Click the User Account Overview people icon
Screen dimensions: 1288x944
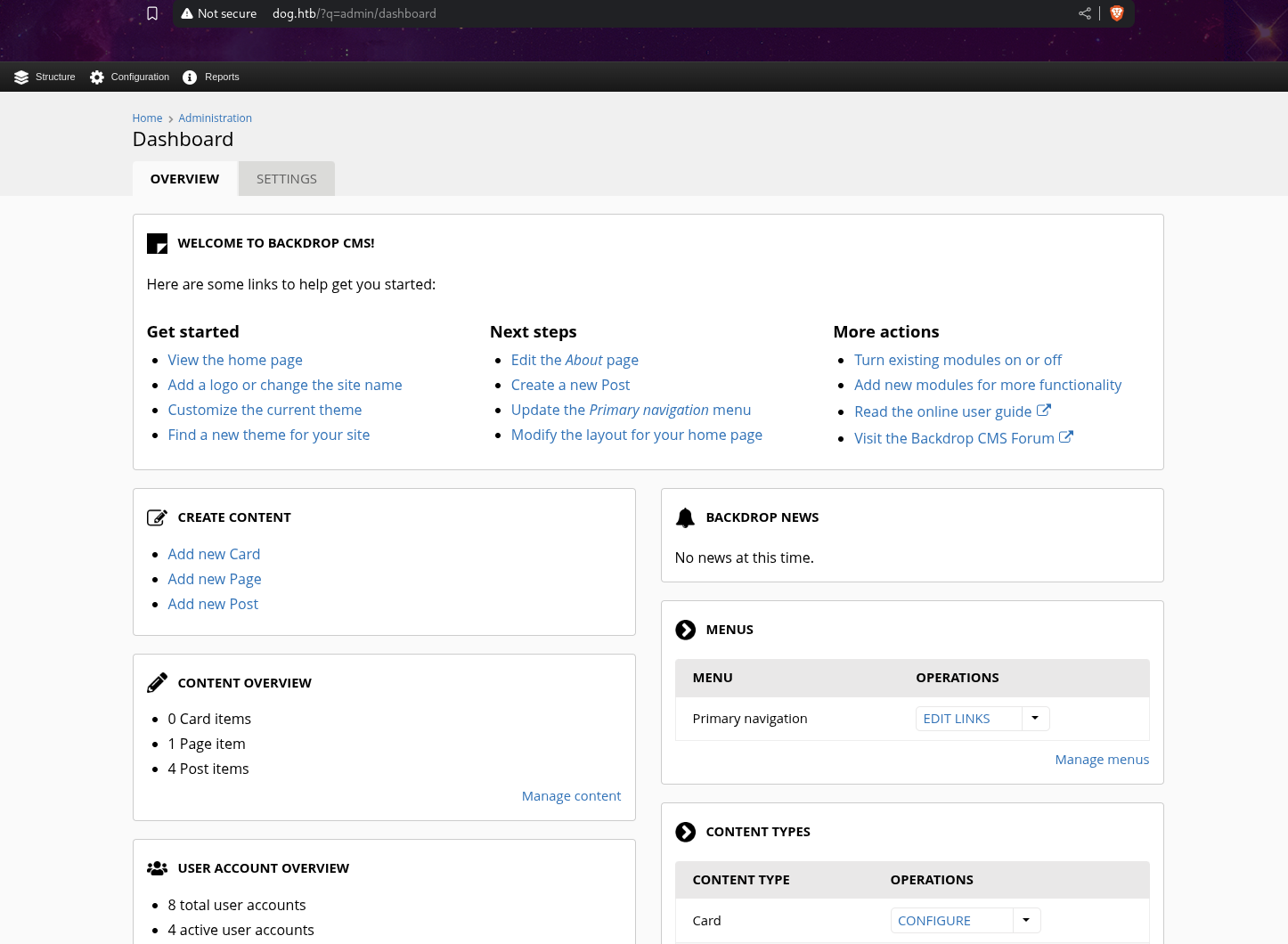[157, 868]
